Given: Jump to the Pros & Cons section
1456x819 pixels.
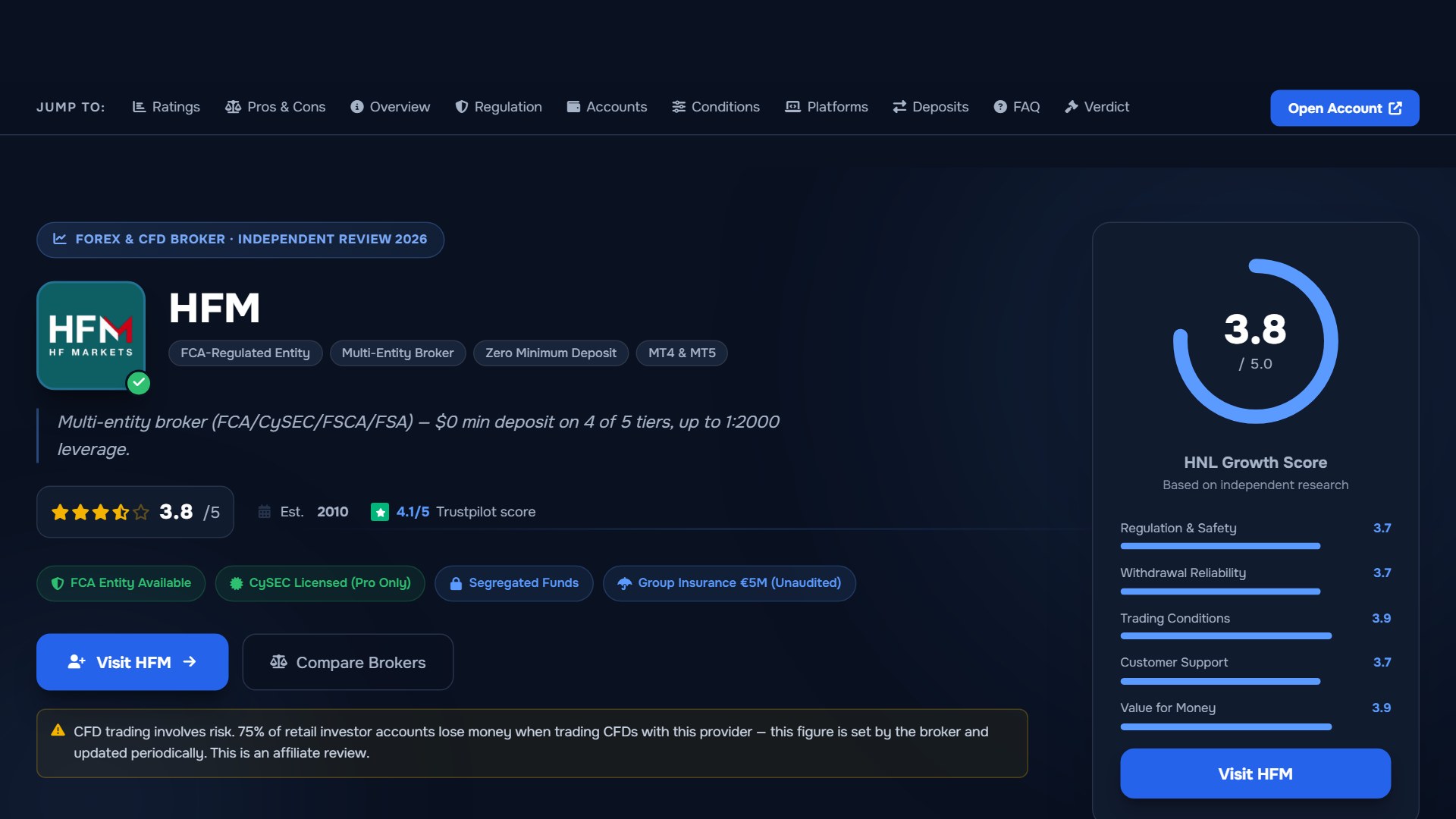Looking at the screenshot, I should (275, 107).
